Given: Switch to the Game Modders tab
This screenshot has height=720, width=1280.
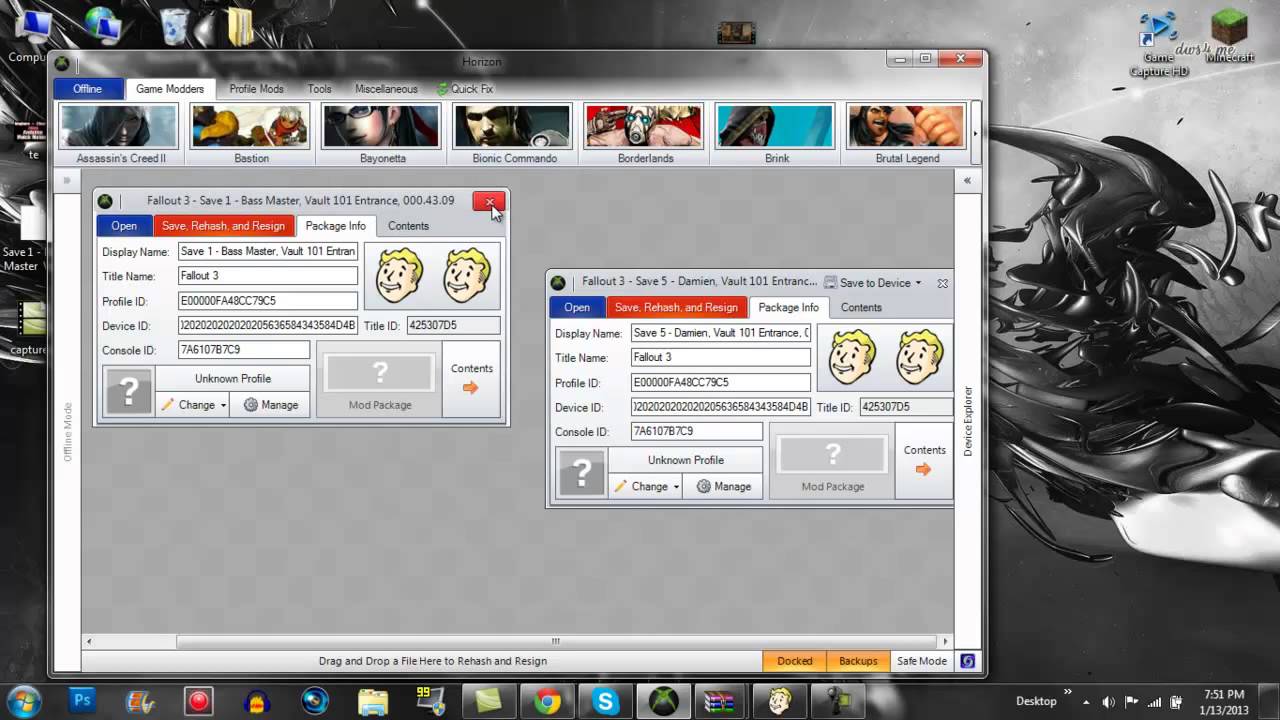Looking at the screenshot, I should coord(170,89).
